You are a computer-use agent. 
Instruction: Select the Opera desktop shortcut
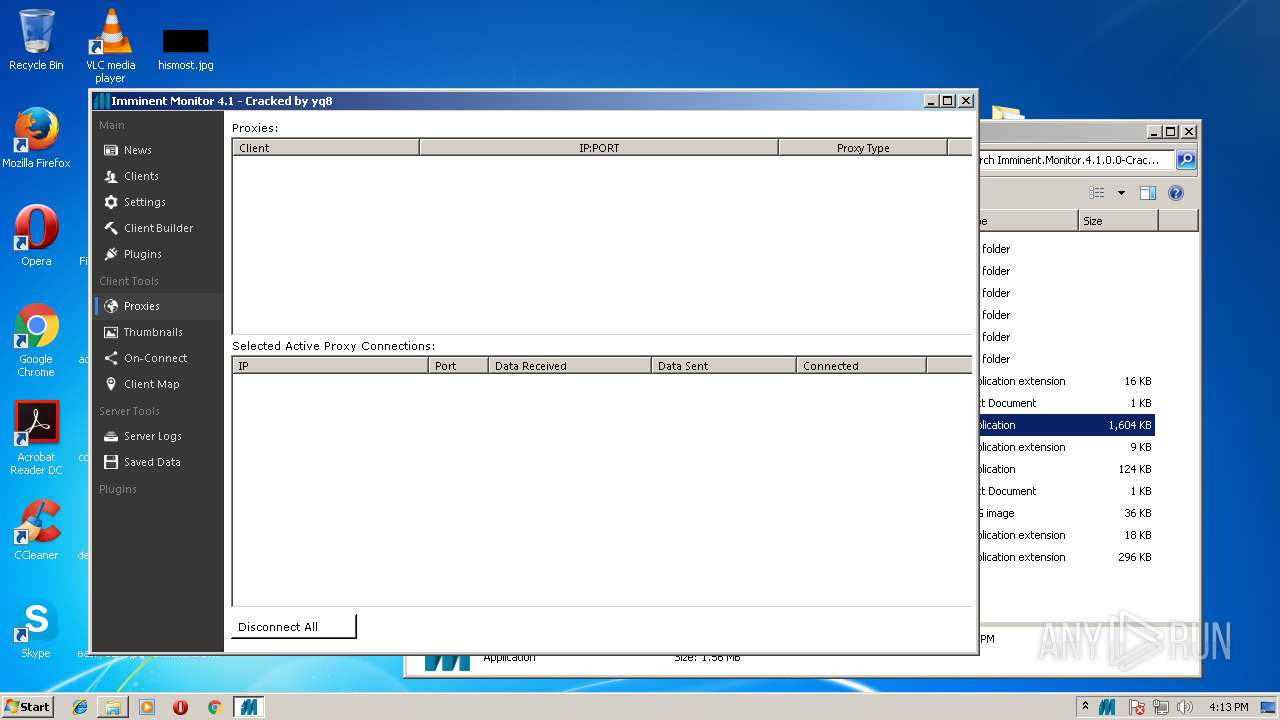coord(36,236)
